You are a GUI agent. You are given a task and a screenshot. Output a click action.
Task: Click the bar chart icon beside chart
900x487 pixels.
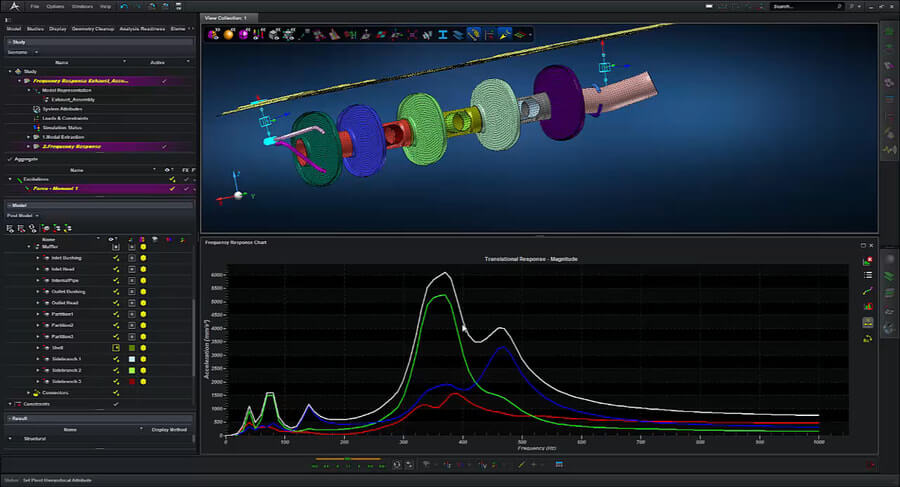[868, 306]
